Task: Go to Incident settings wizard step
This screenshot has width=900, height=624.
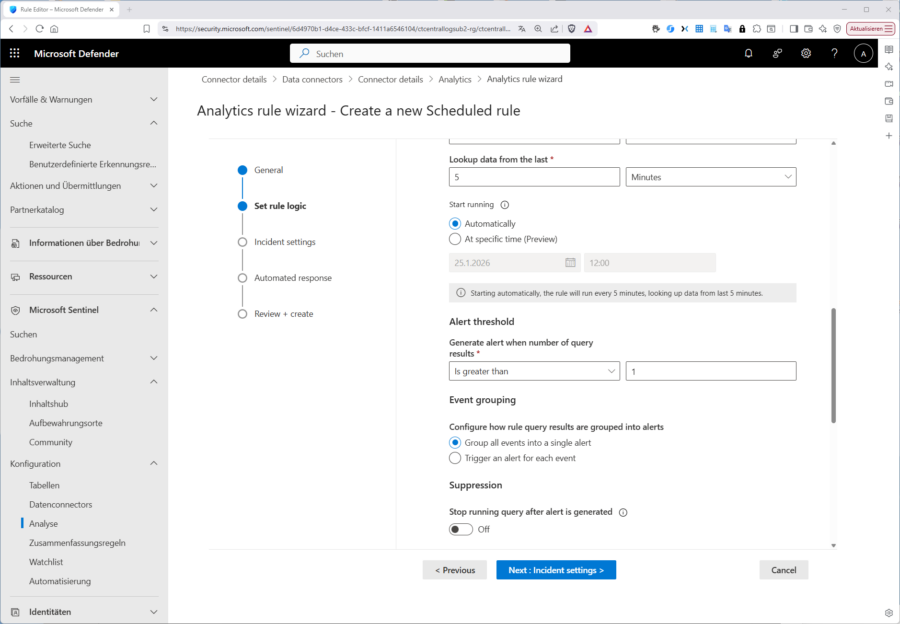Action: click(284, 242)
